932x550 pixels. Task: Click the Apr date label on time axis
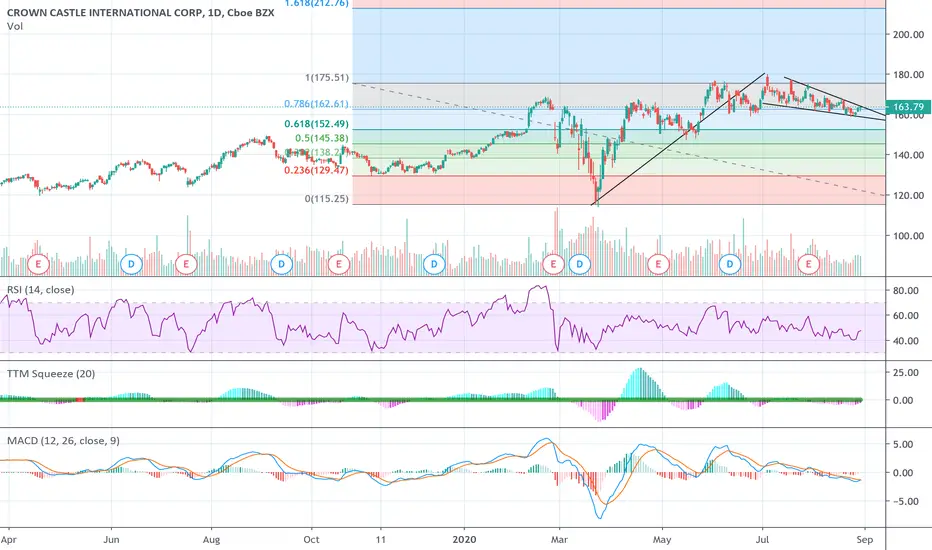pyautogui.click(x=9, y=540)
